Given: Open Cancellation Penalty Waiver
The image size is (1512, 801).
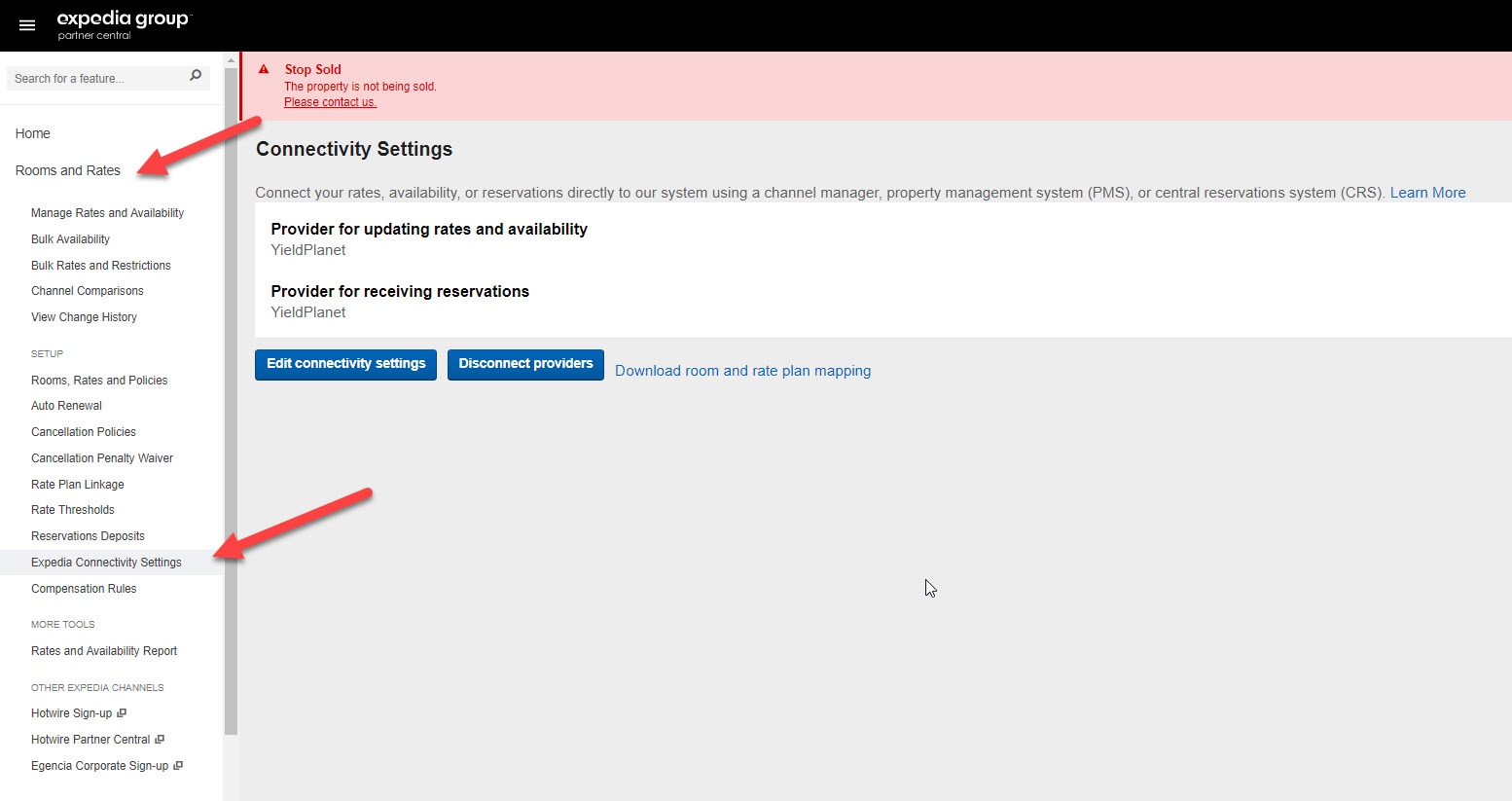Looking at the screenshot, I should coord(102,458).
